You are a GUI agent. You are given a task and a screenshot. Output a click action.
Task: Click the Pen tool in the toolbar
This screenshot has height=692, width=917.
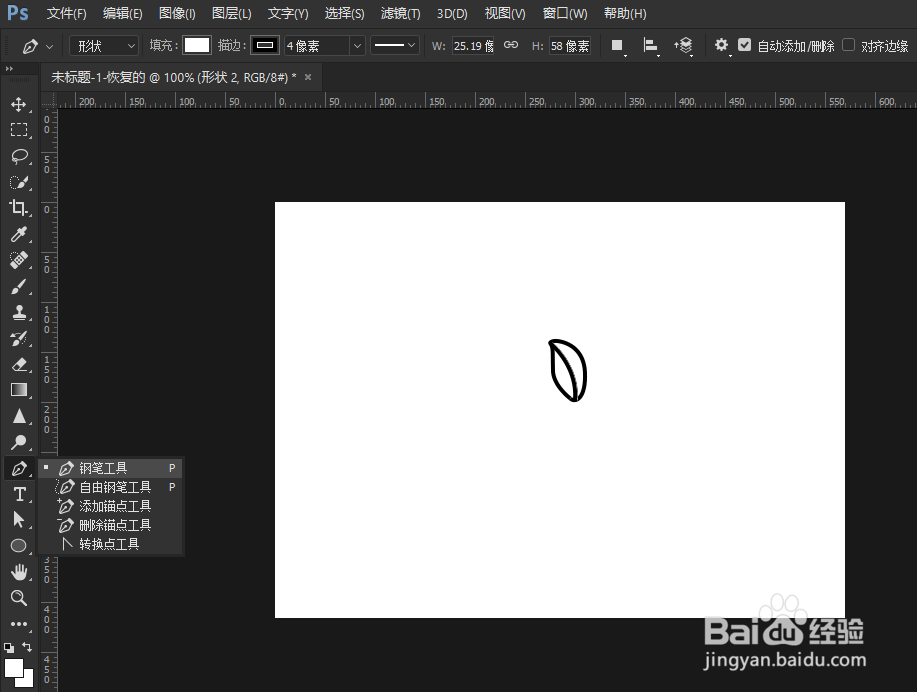tap(19, 469)
